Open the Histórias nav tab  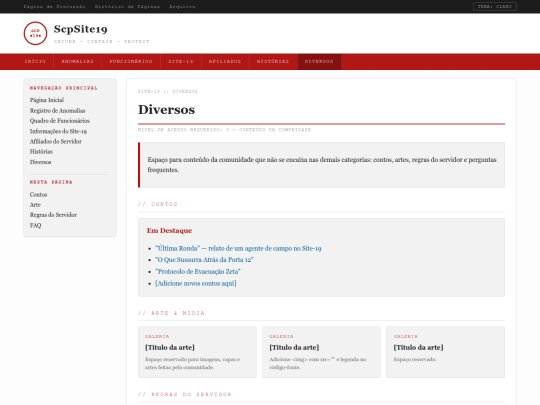(273, 62)
